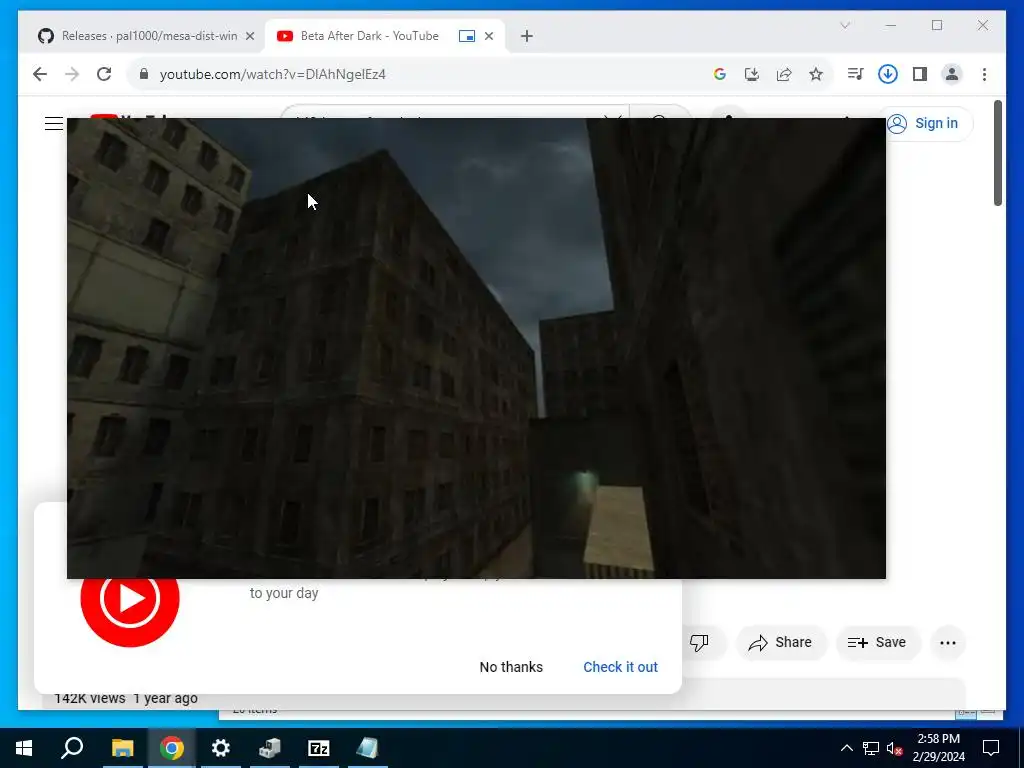Show hidden system tray icons
1024x768 pixels.
pos(846,748)
